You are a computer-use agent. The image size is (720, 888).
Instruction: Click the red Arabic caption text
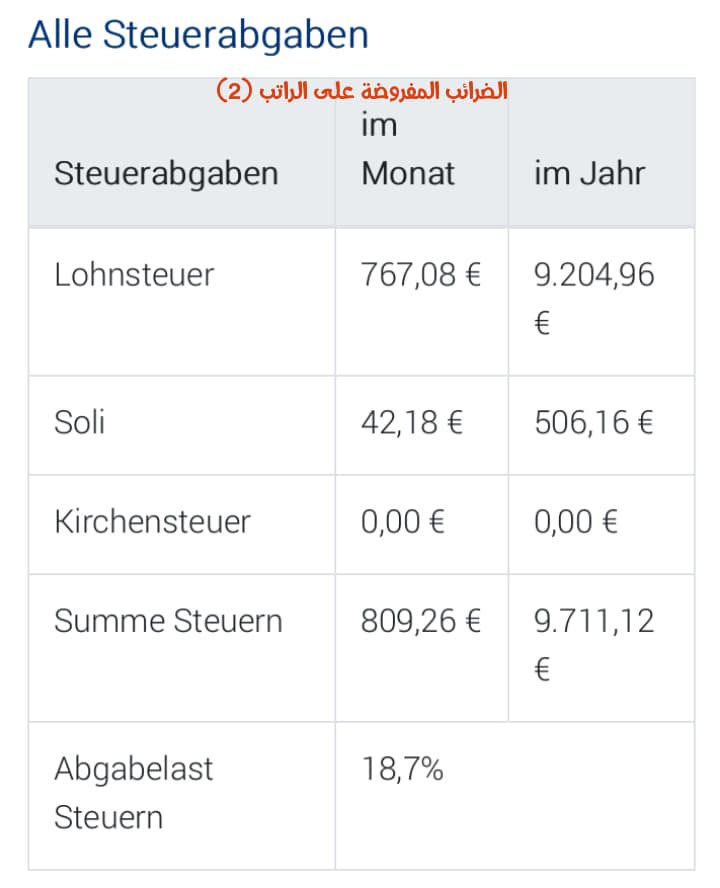362,91
